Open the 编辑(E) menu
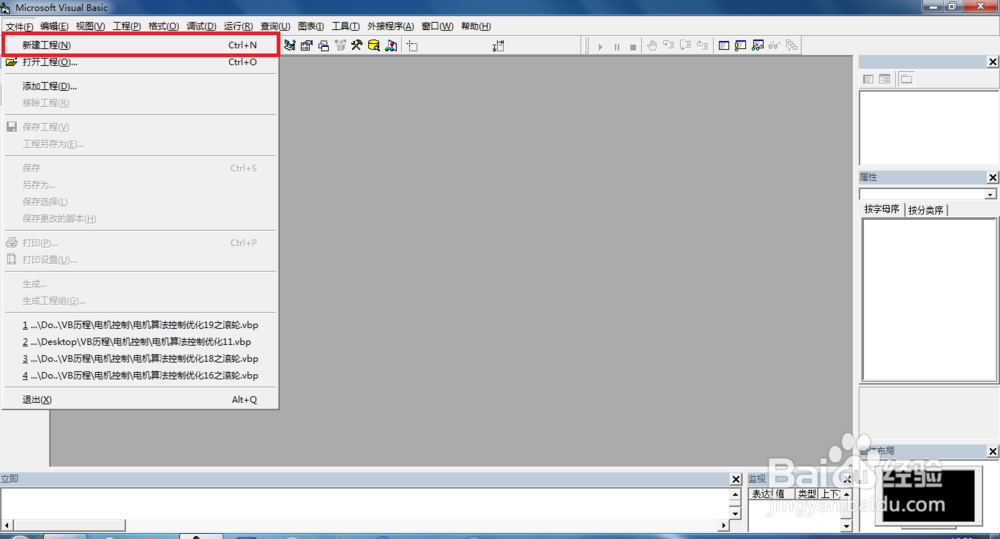The width and height of the screenshot is (1000, 539). tap(54, 26)
